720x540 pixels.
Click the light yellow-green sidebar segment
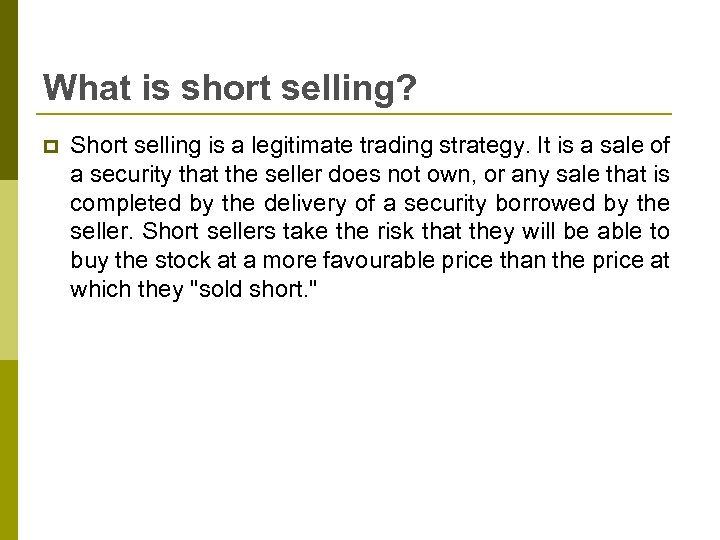tap(8, 270)
